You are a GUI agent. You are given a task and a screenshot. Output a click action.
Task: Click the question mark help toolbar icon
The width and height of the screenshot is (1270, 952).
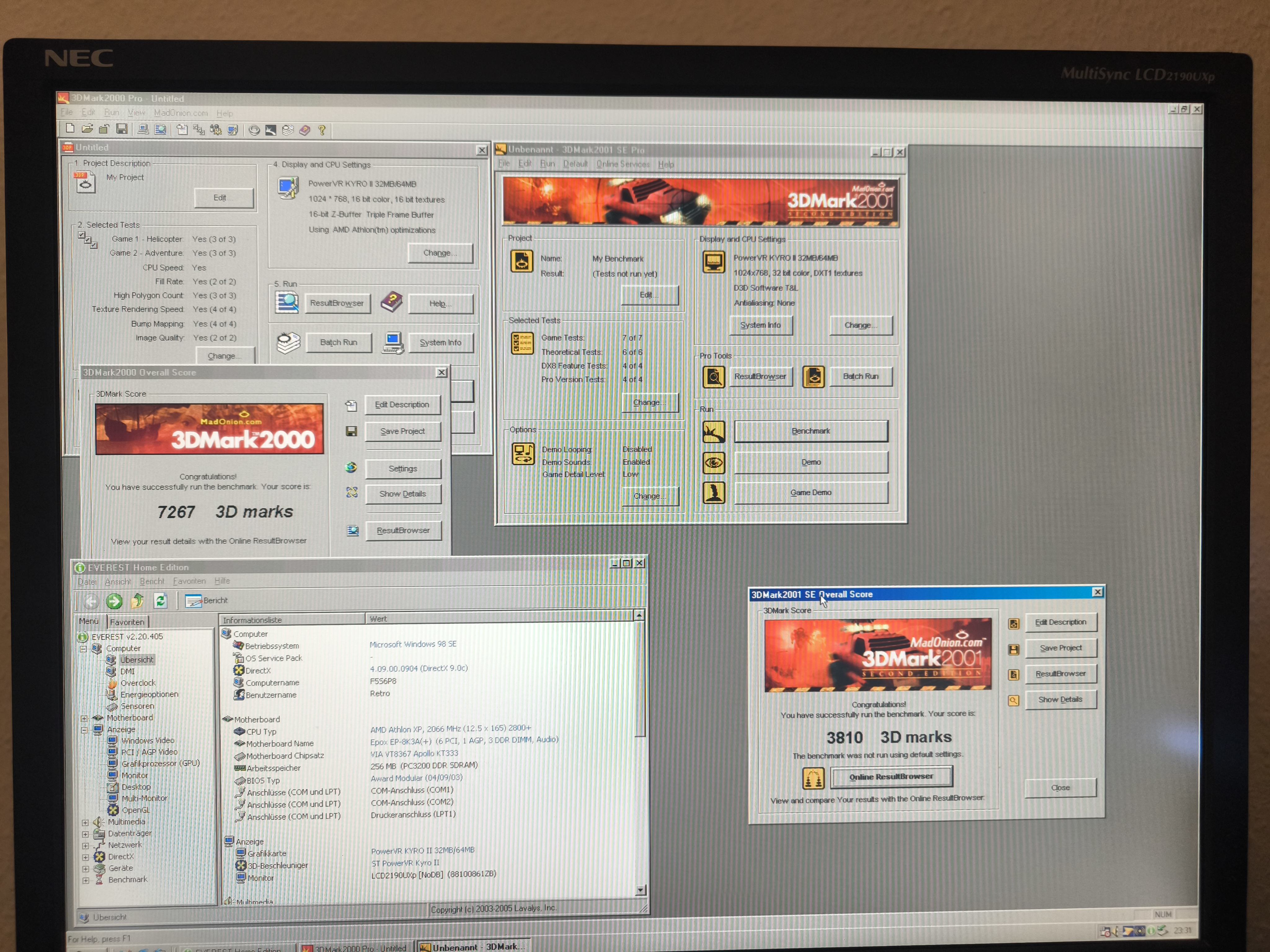click(322, 130)
